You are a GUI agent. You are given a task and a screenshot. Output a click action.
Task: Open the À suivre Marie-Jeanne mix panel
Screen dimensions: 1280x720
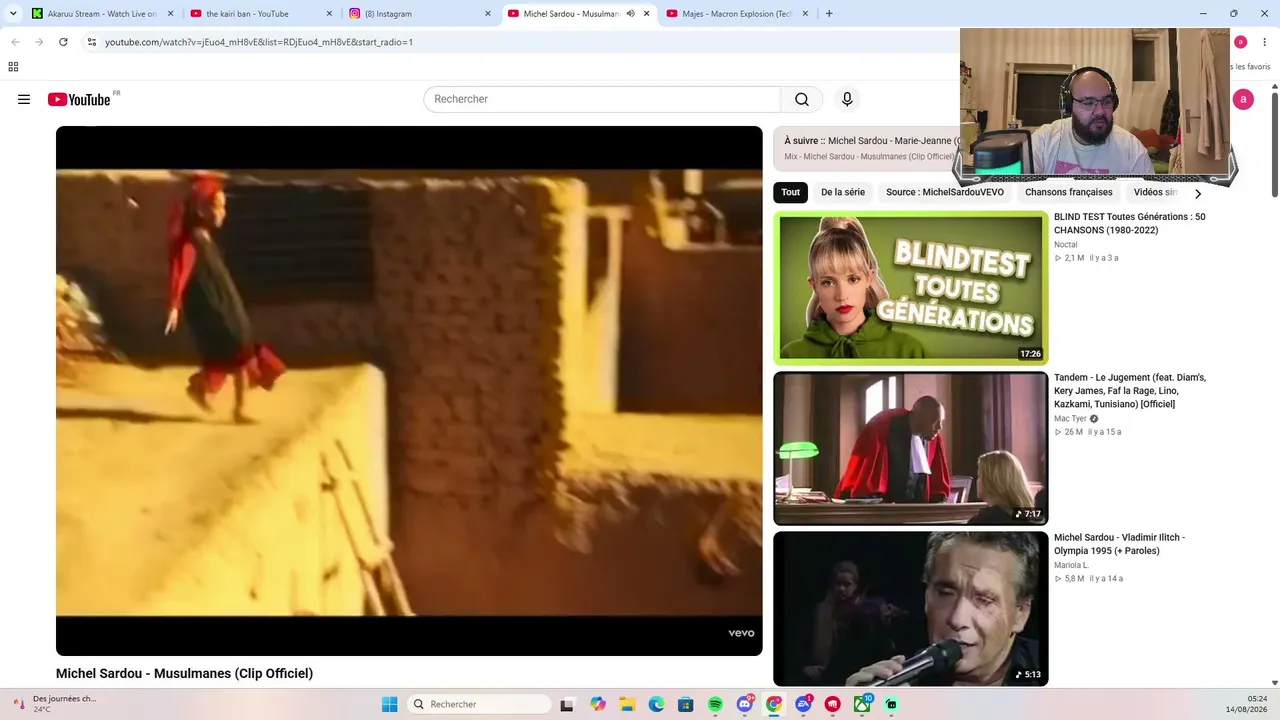pos(867,148)
